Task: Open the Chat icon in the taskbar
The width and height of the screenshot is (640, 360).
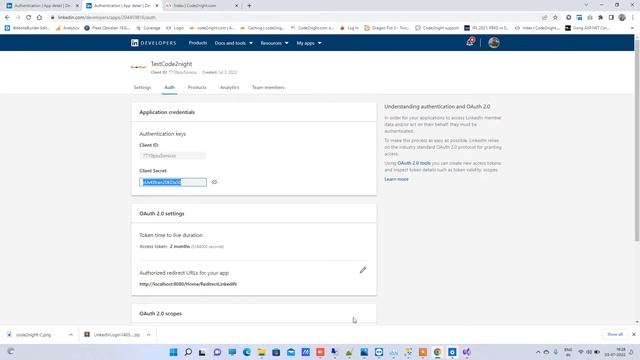Action: click(x=217, y=352)
